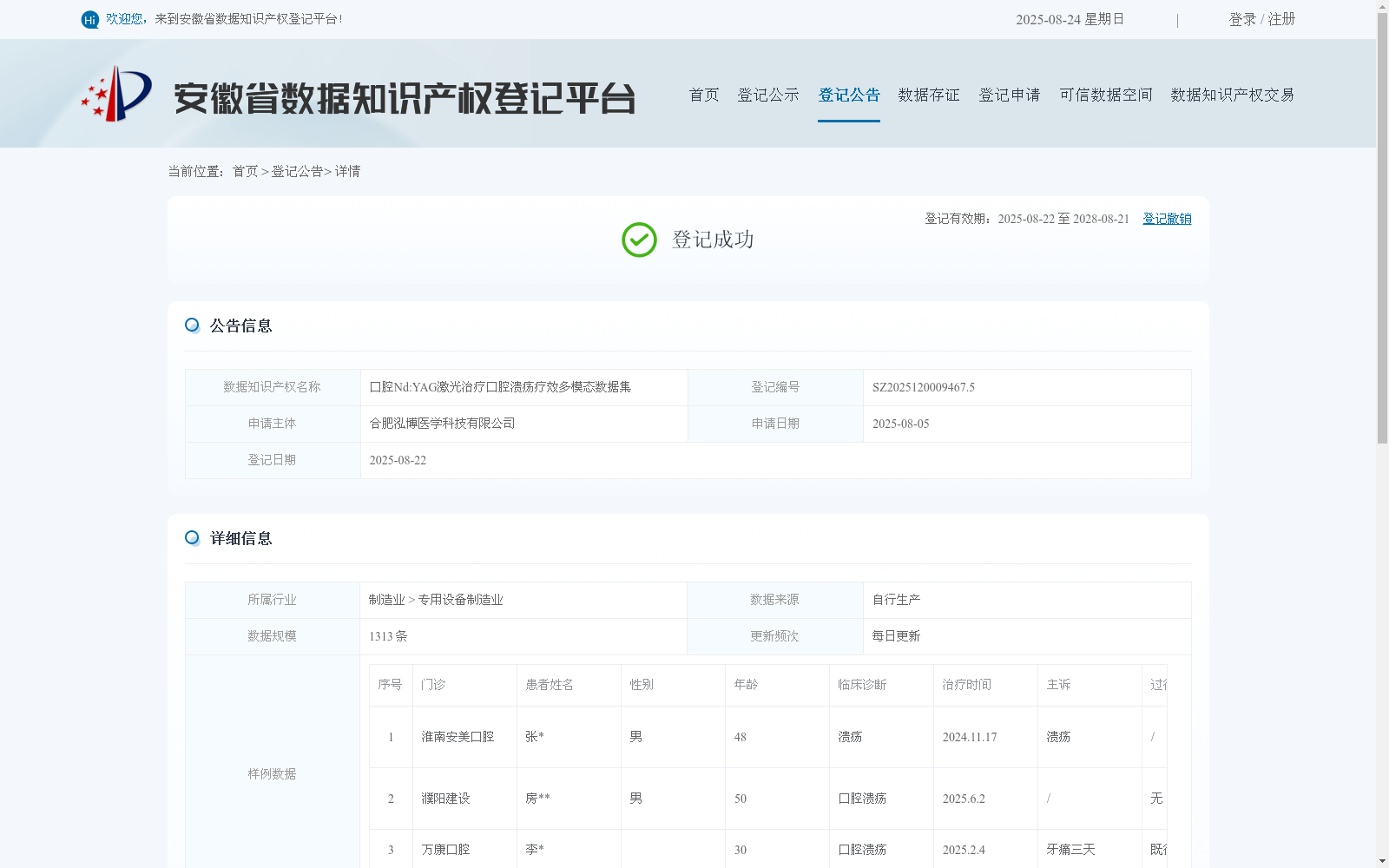Click the 登记撤销 link
This screenshot has height=868, width=1389.
[x=1167, y=219]
